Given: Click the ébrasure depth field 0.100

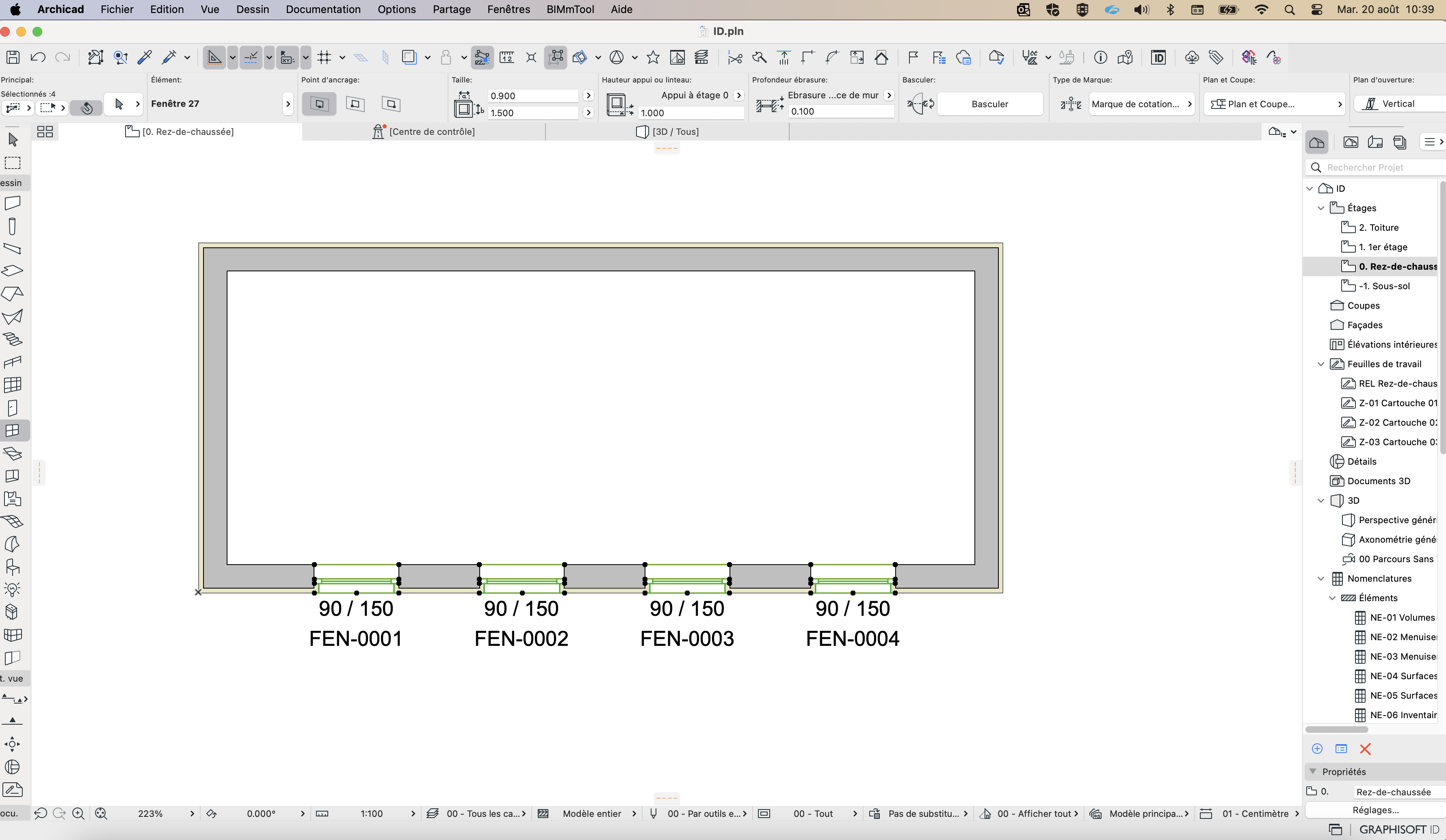Looking at the screenshot, I should 841,111.
